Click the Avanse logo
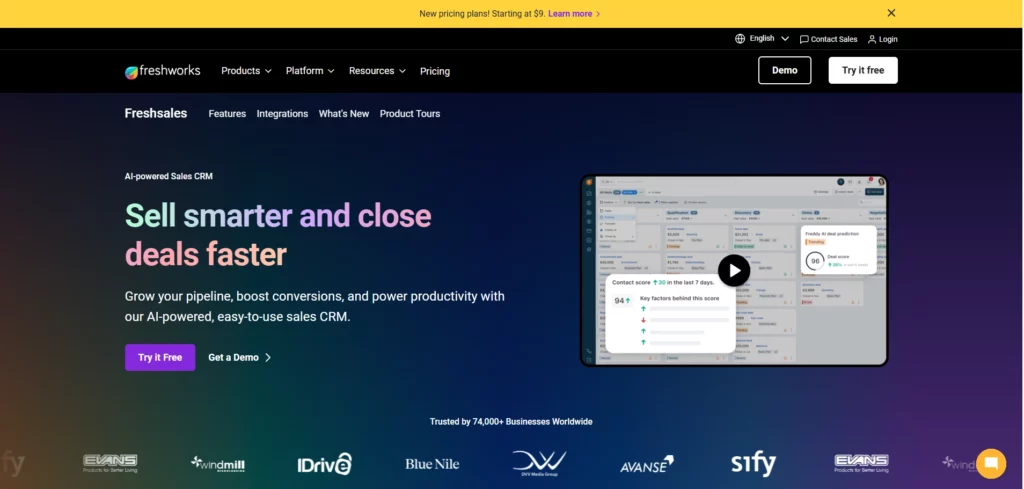1024x489 pixels. coord(647,464)
